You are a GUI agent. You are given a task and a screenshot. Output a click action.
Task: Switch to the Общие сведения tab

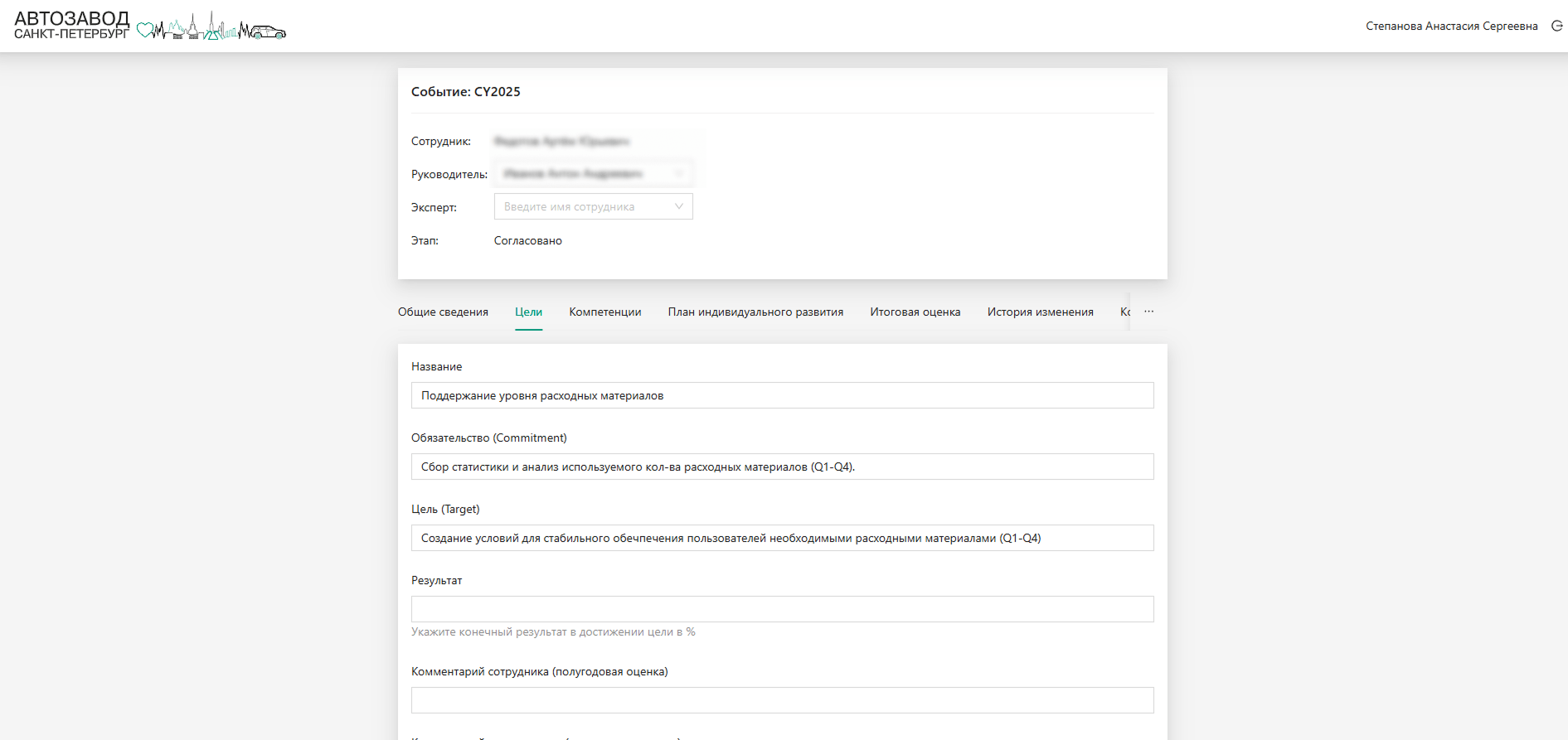443,312
